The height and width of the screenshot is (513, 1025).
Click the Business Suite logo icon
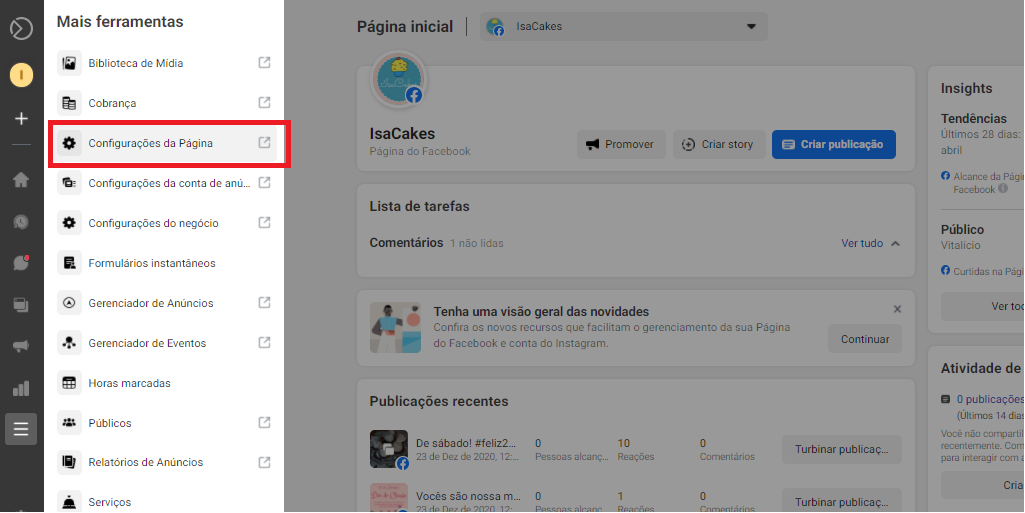pos(21,29)
